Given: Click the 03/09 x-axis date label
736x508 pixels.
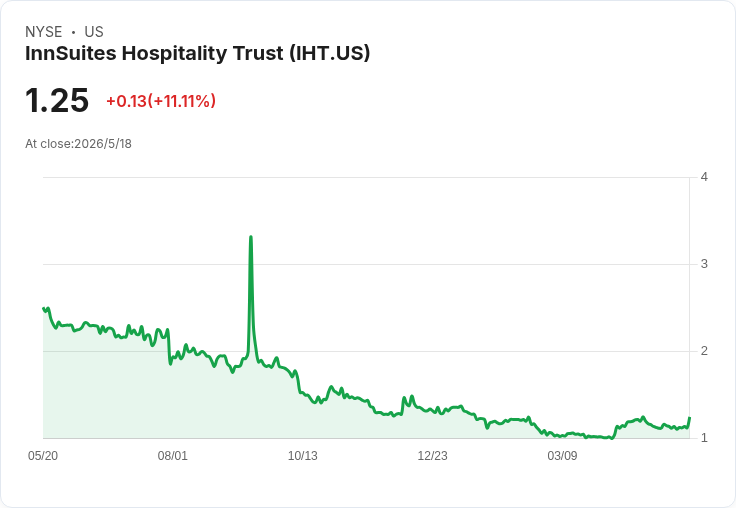Looking at the screenshot, I should pyautogui.click(x=562, y=456).
